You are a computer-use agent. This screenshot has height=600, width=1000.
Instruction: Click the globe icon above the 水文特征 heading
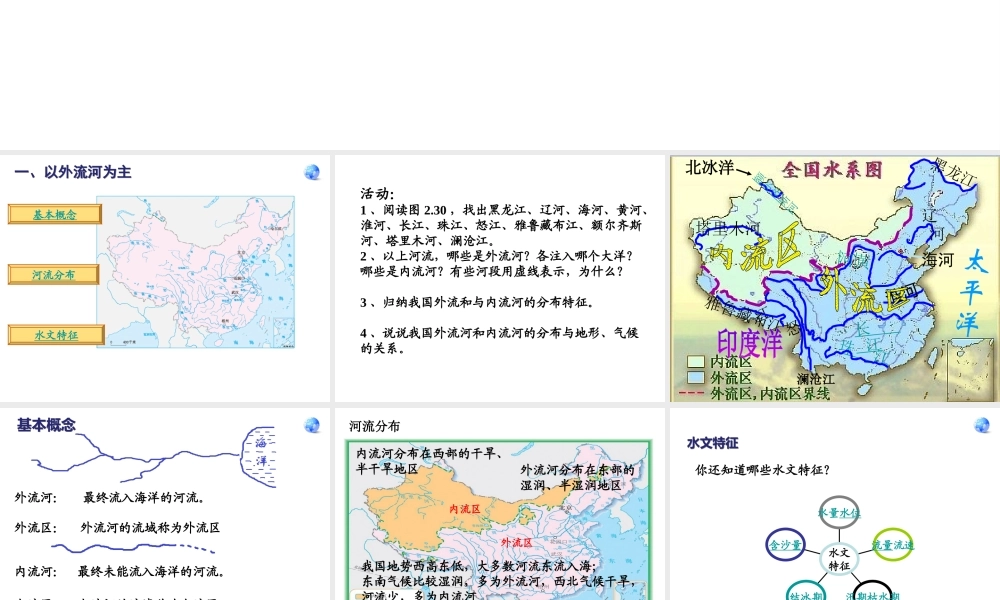(x=982, y=425)
